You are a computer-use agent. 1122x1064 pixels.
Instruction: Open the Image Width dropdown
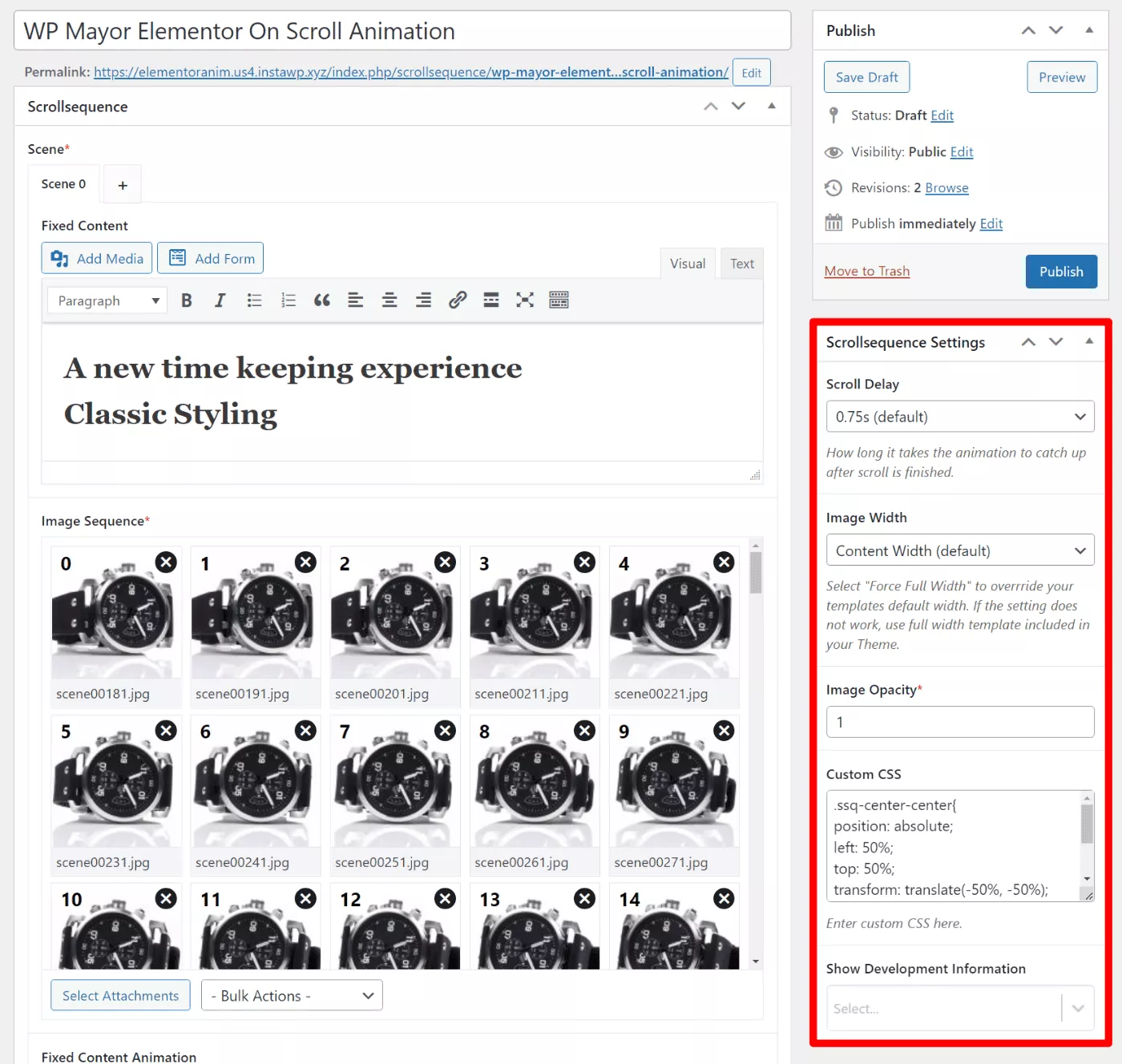click(960, 550)
